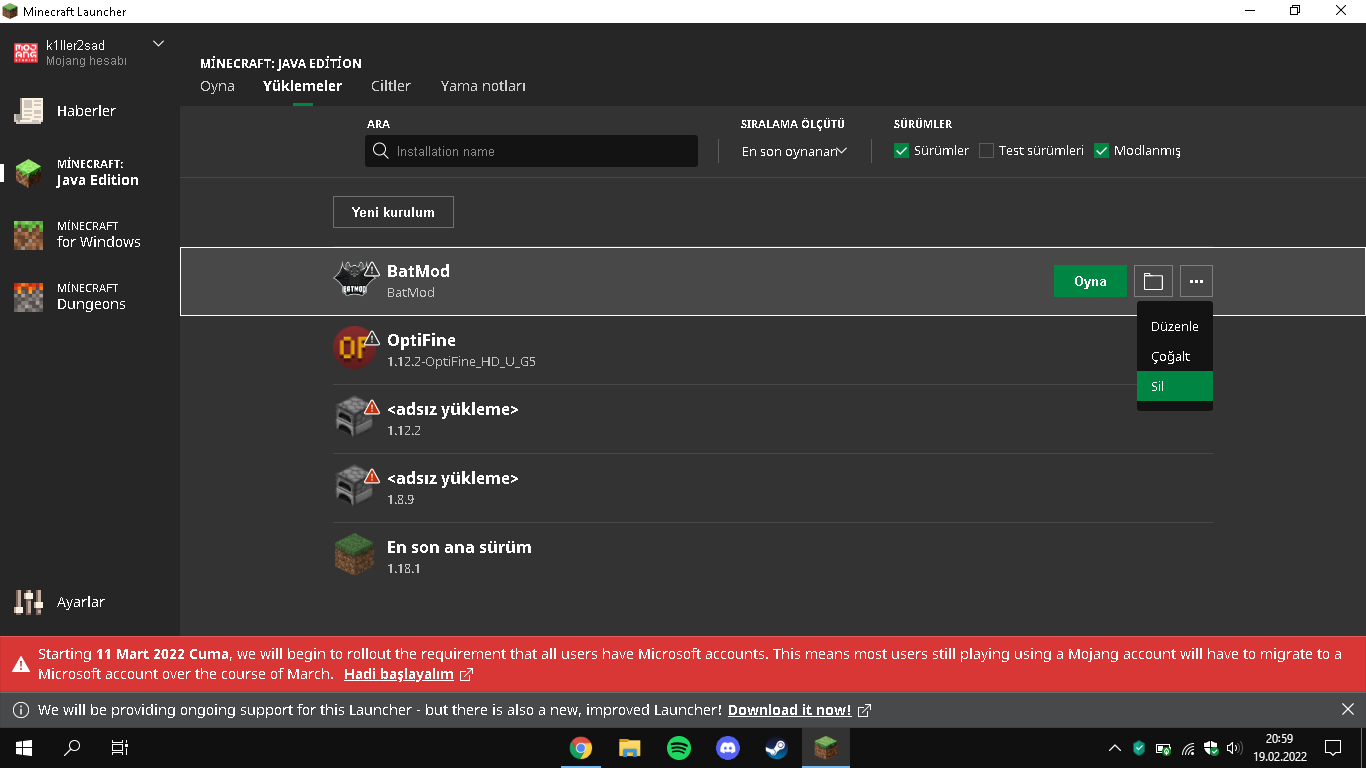Click the 1.12.2-OptiFine_HD_U_G5 version text

[x=461, y=361]
